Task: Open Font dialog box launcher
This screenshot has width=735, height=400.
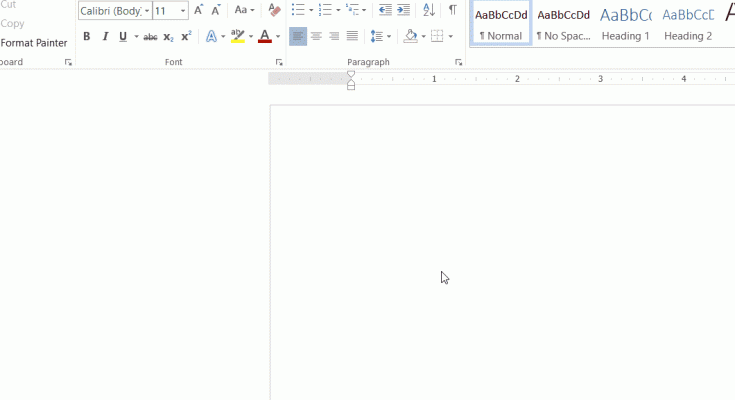Action: (x=279, y=62)
